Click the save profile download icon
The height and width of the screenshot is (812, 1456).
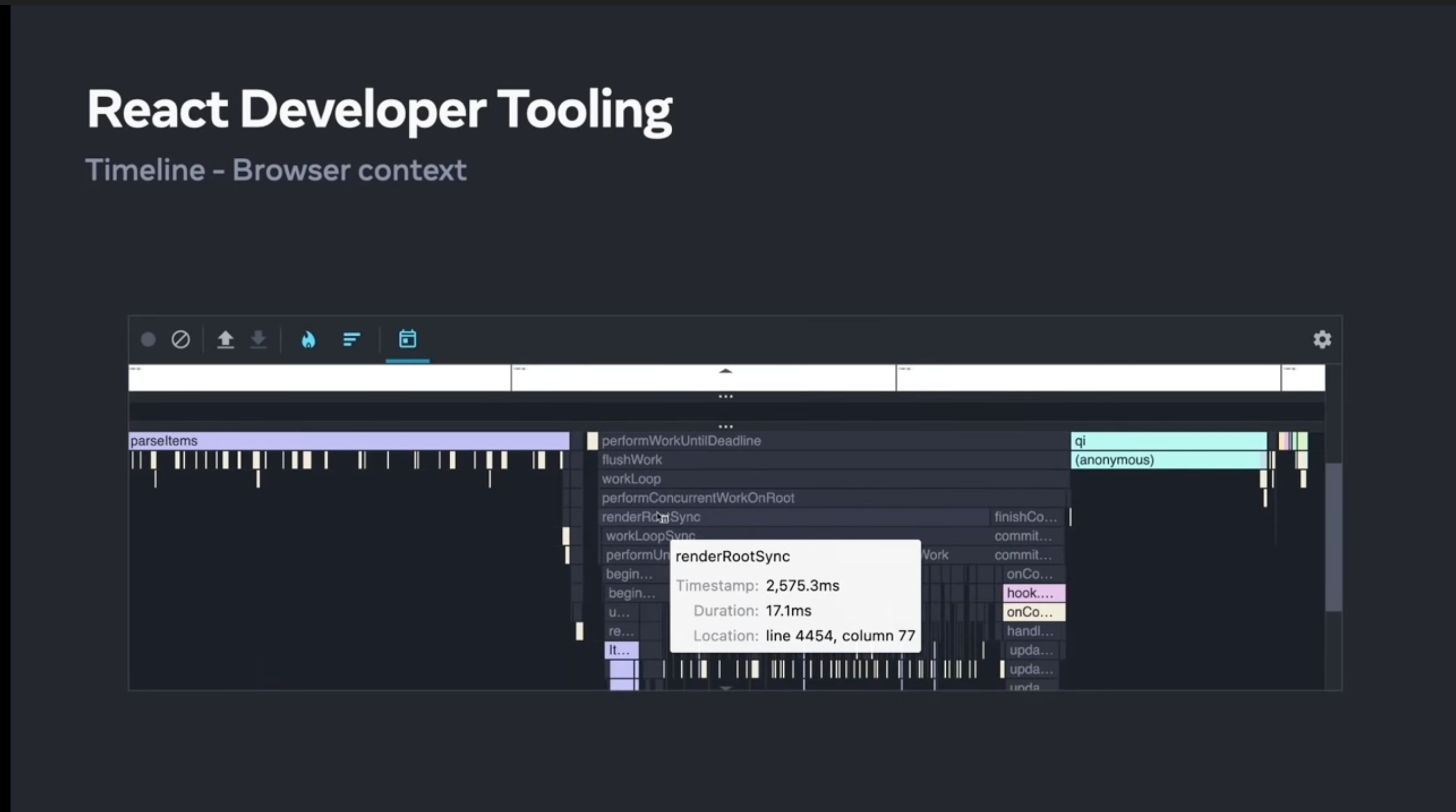pos(258,340)
